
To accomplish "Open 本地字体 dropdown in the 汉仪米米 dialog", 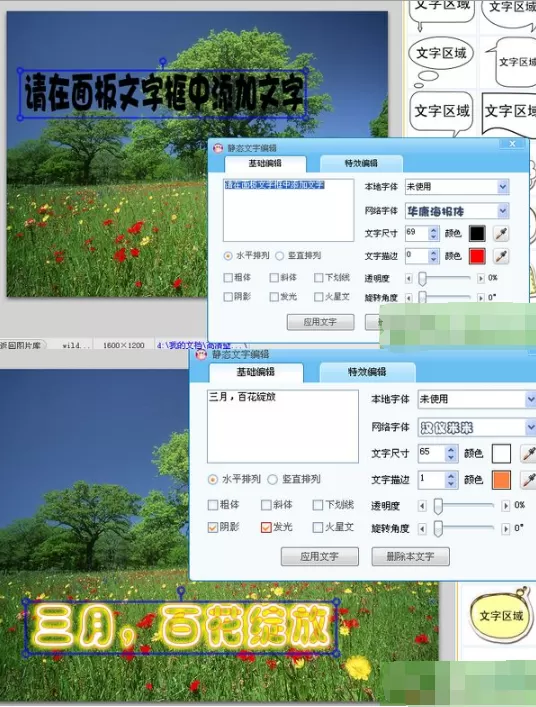I will [531, 399].
